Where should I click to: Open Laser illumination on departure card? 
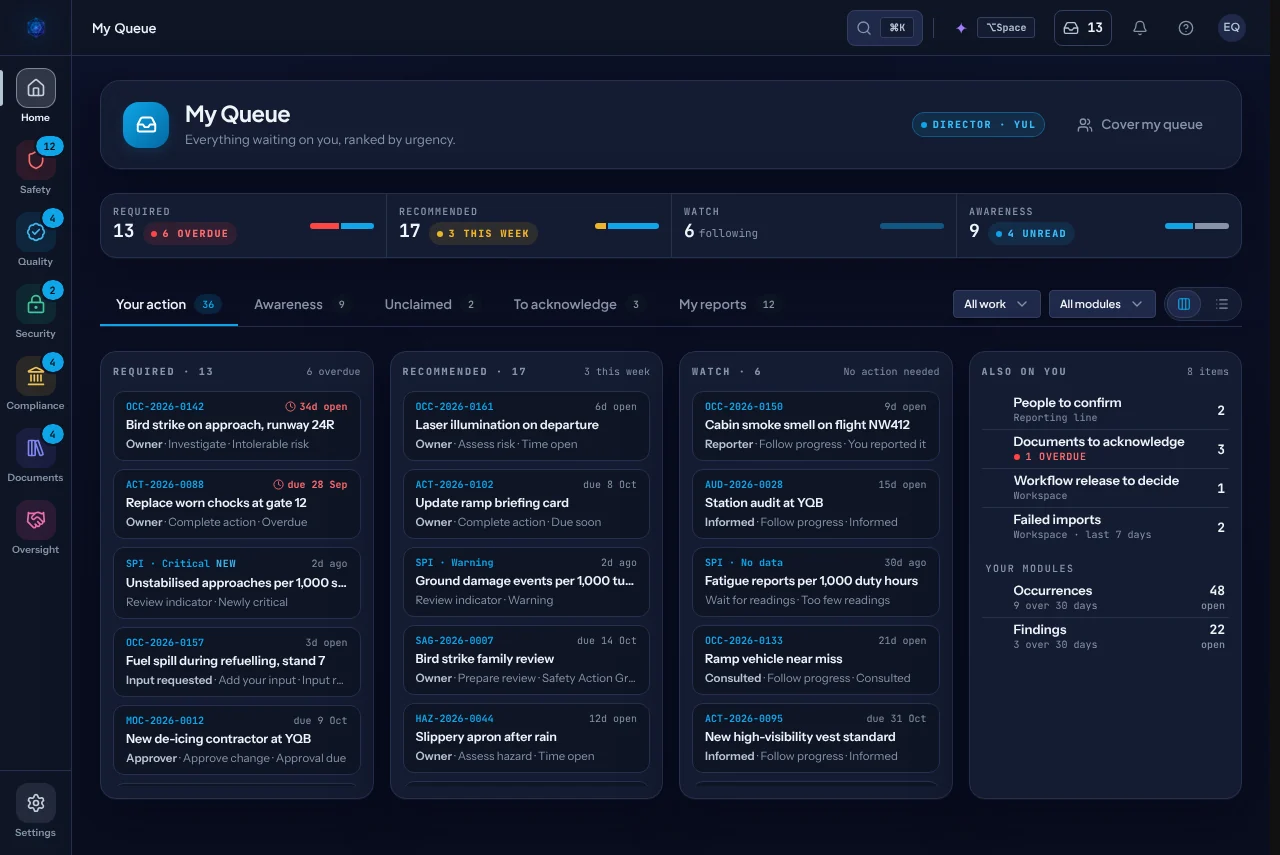(x=526, y=426)
